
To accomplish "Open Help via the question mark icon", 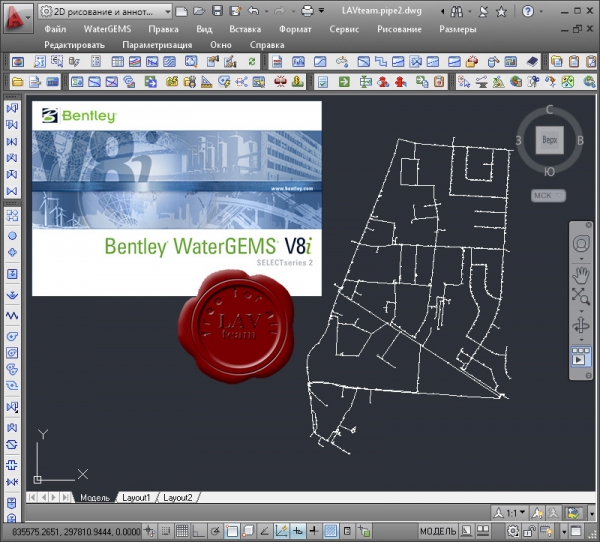I will tap(528, 11).
